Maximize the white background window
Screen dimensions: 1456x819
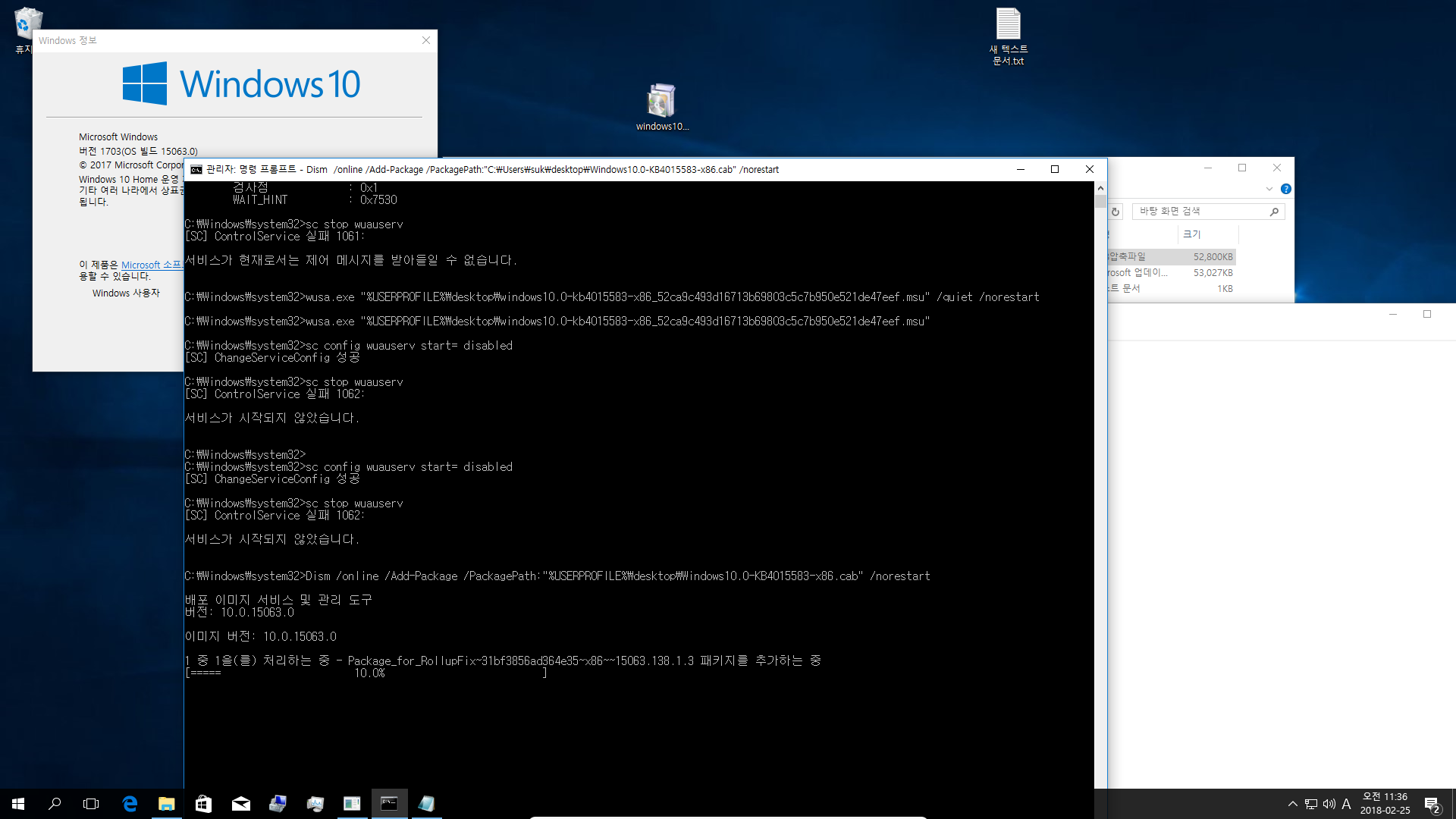1427,314
